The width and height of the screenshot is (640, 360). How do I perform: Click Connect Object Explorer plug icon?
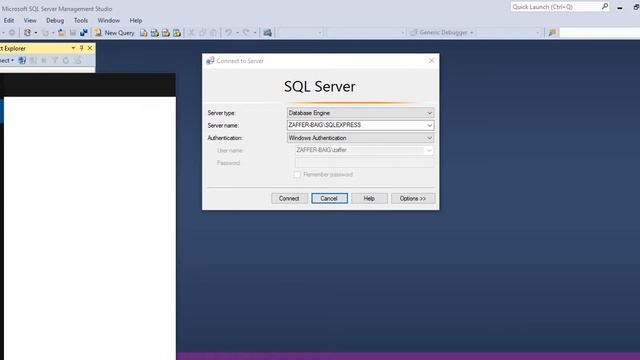click(22, 60)
